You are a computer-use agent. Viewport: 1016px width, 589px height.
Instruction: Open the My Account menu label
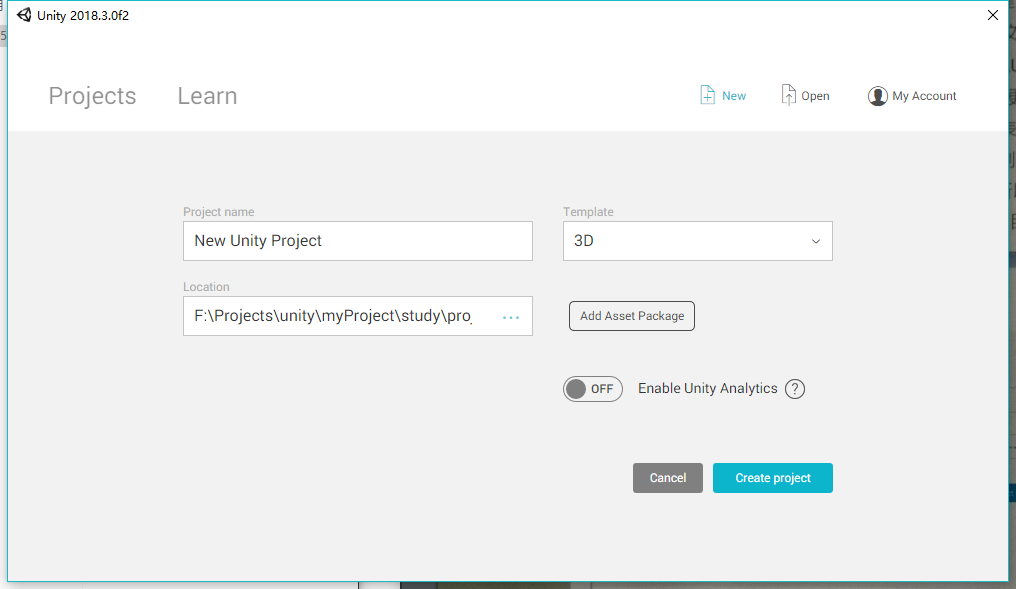[924, 96]
